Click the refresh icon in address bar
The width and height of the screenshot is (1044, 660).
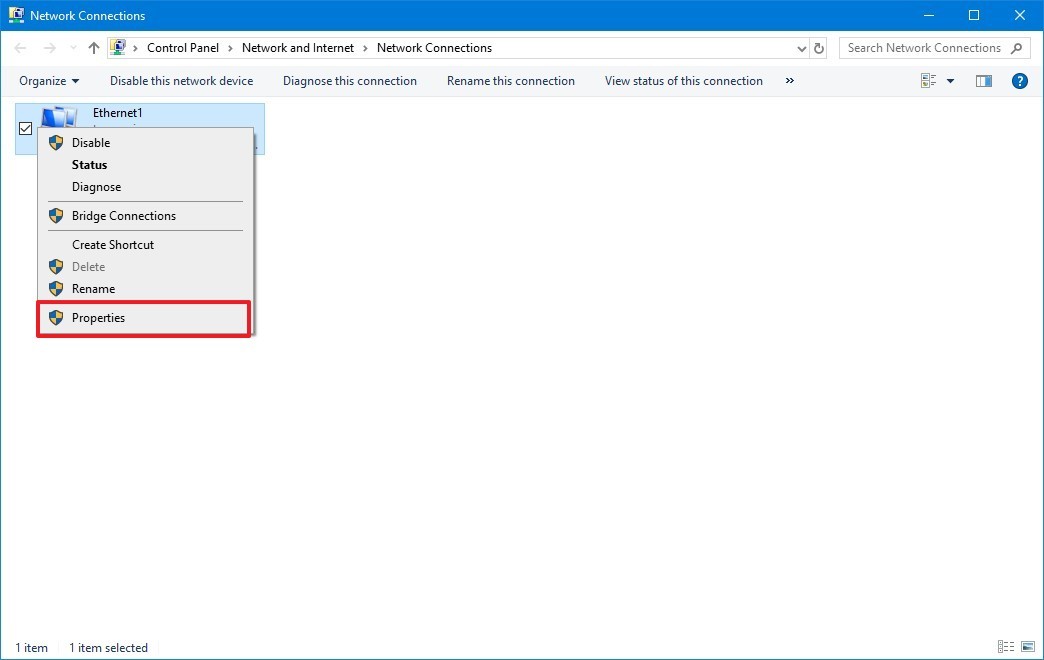pos(818,47)
